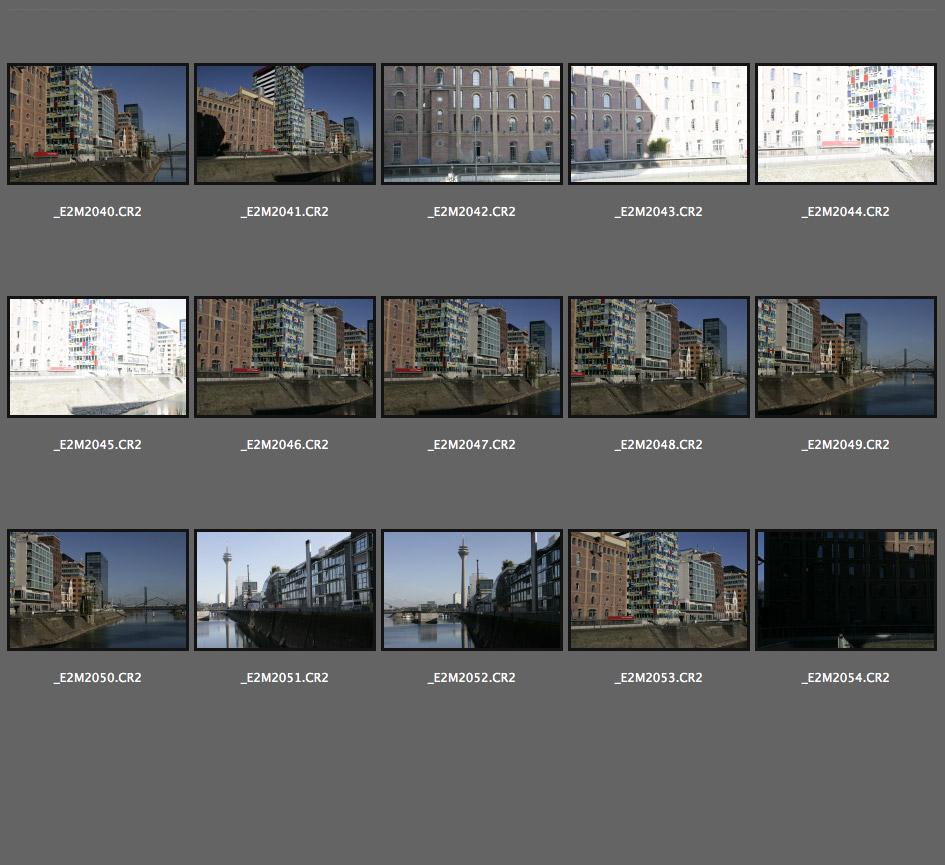Select the TV tower photo _E2M2051.CR2
Image resolution: width=945 pixels, height=865 pixels.
coord(285,590)
